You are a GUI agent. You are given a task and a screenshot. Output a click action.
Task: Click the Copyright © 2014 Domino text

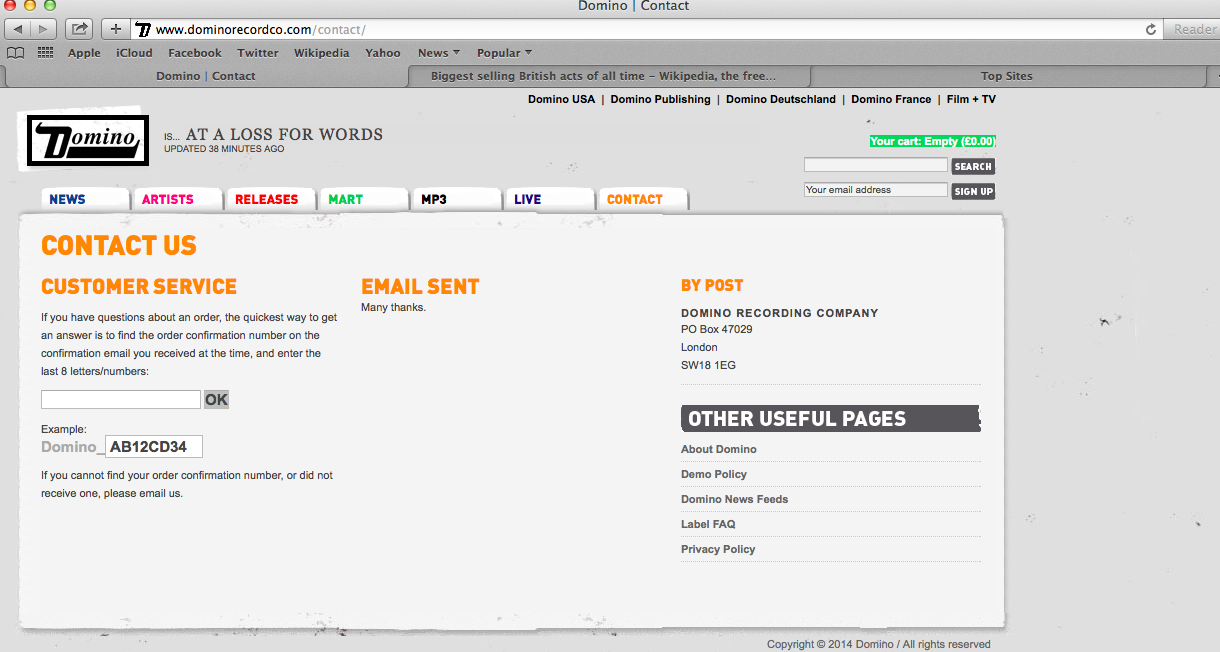tap(879, 644)
